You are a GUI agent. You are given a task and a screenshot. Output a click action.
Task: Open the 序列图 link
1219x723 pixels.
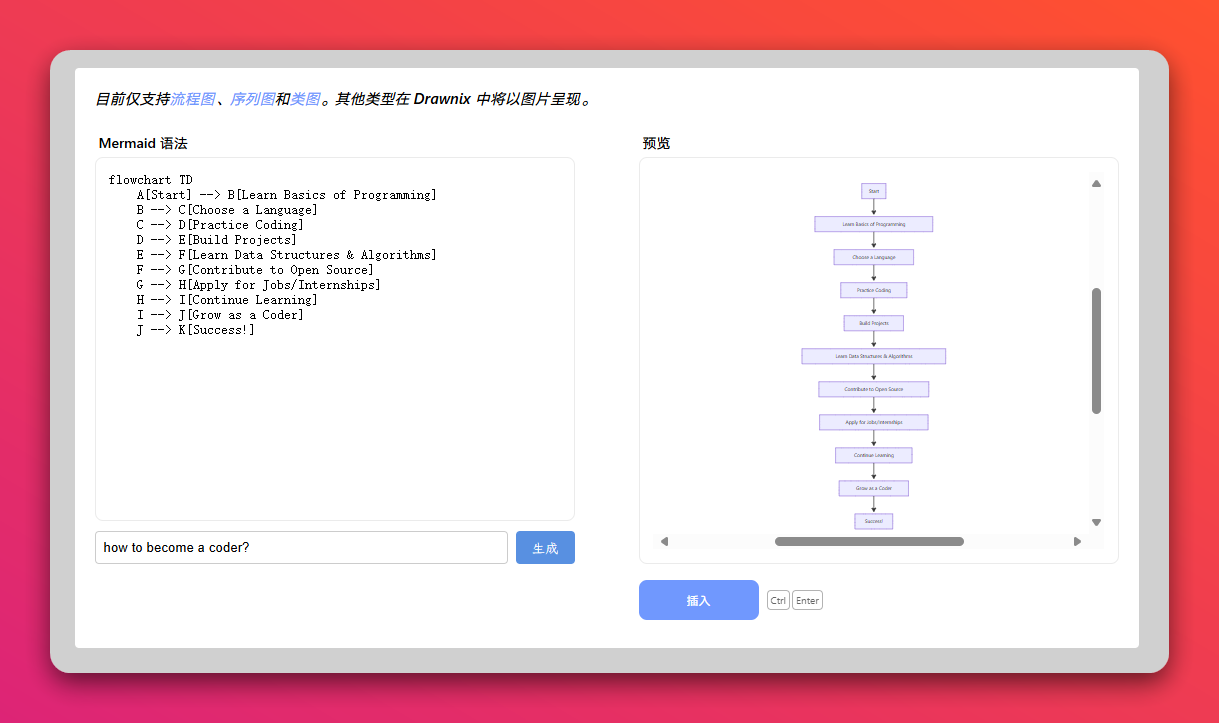(252, 99)
